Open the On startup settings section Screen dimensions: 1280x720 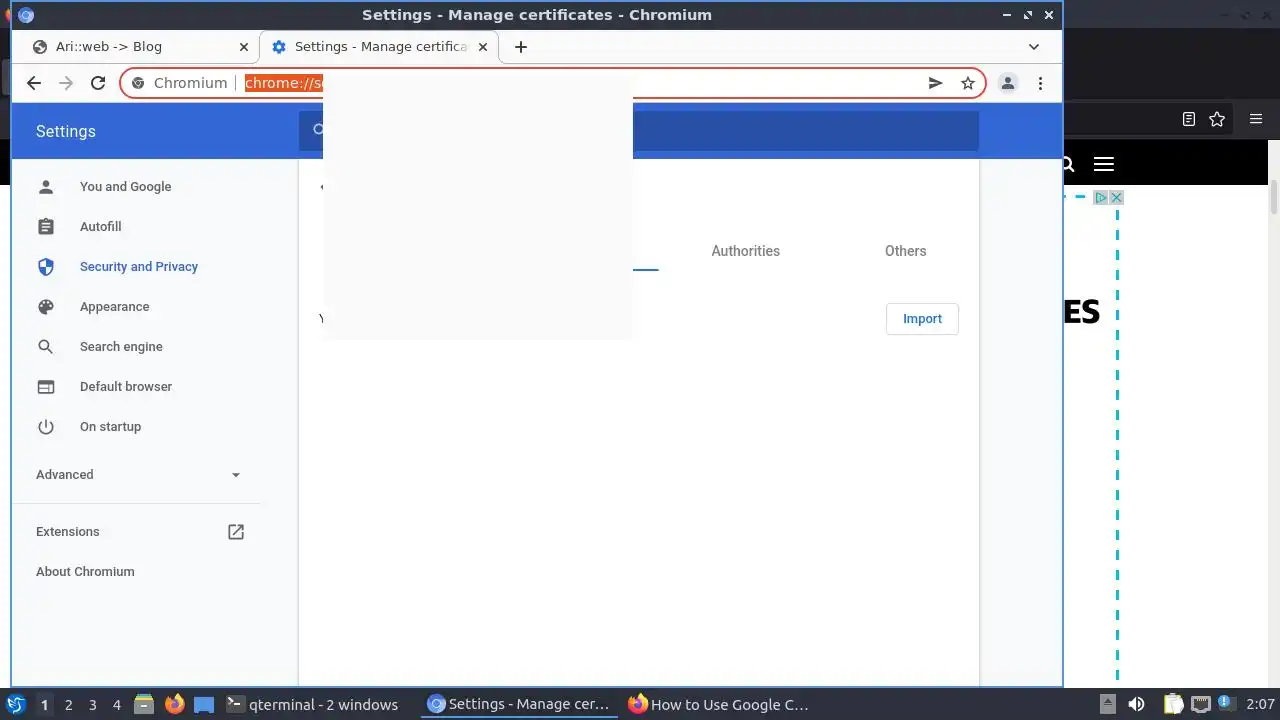[x=110, y=427]
